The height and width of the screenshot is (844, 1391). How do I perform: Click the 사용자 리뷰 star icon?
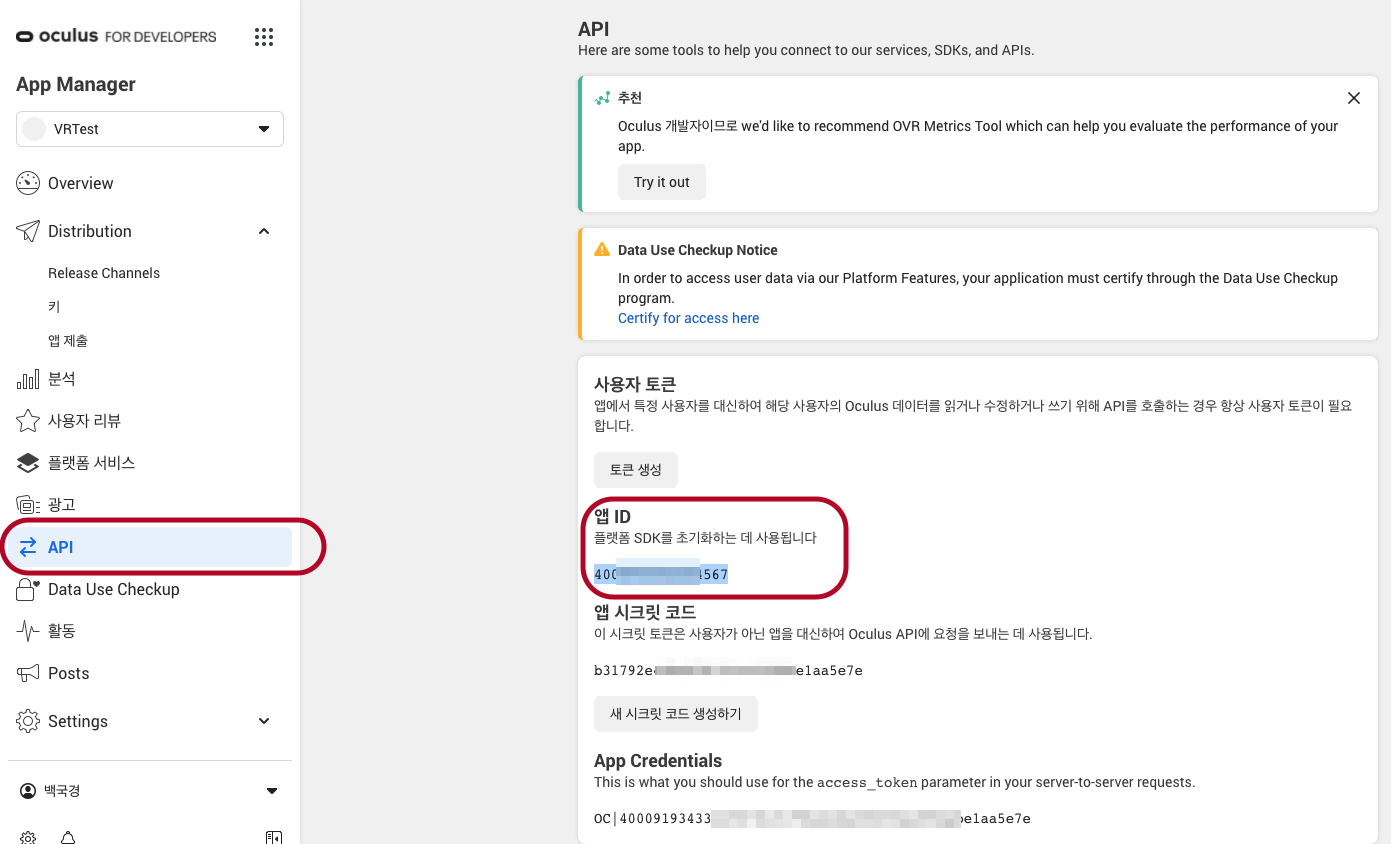tap(28, 421)
